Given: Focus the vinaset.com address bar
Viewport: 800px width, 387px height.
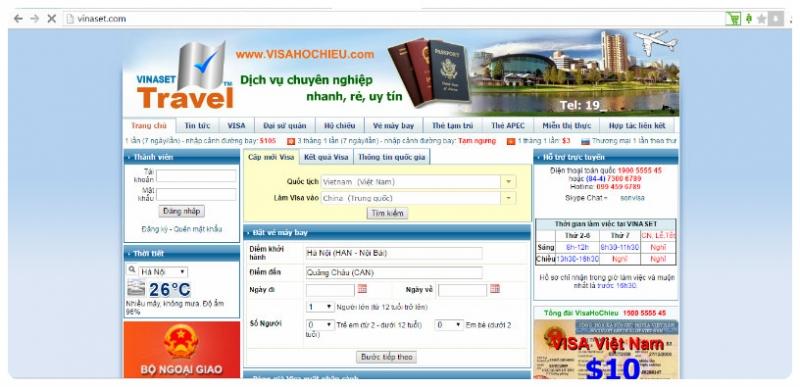Looking at the screenshot, I should (393, 19).
